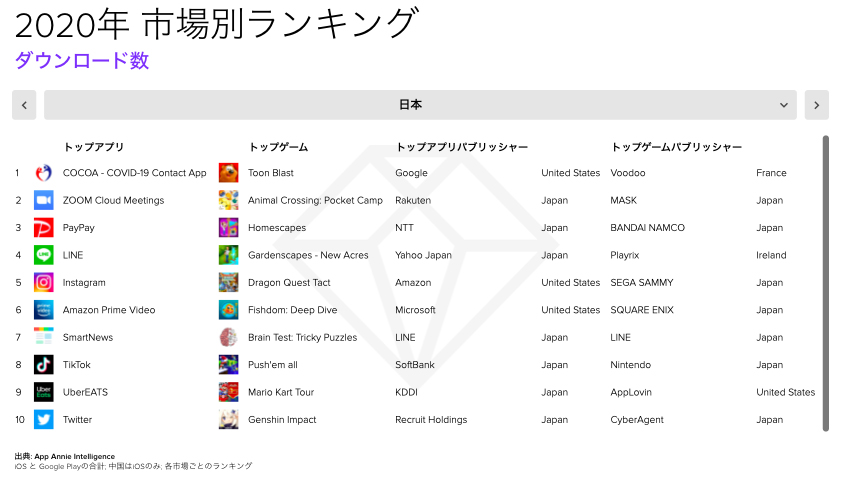Image resolution: width=859 pixels, height=478 pixels.
Task: Click the Toon Blast game icon
Action: click(x=228, y=173)
